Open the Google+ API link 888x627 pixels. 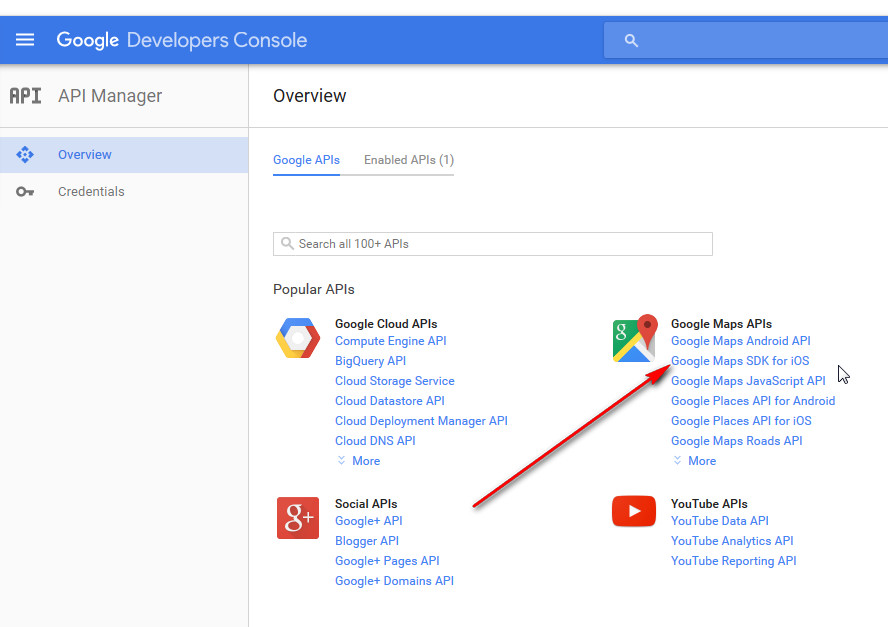369,521
